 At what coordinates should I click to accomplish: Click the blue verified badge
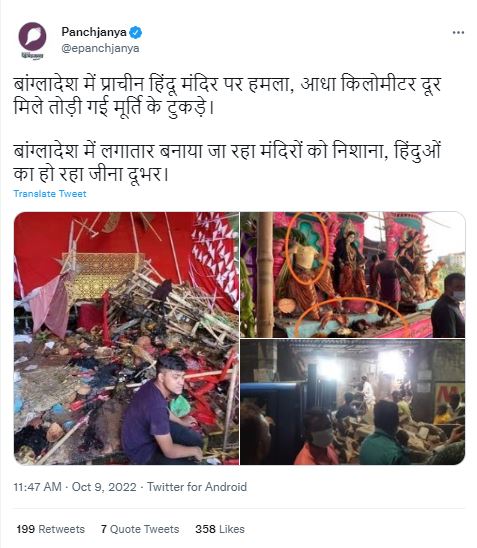coord(136,33)
